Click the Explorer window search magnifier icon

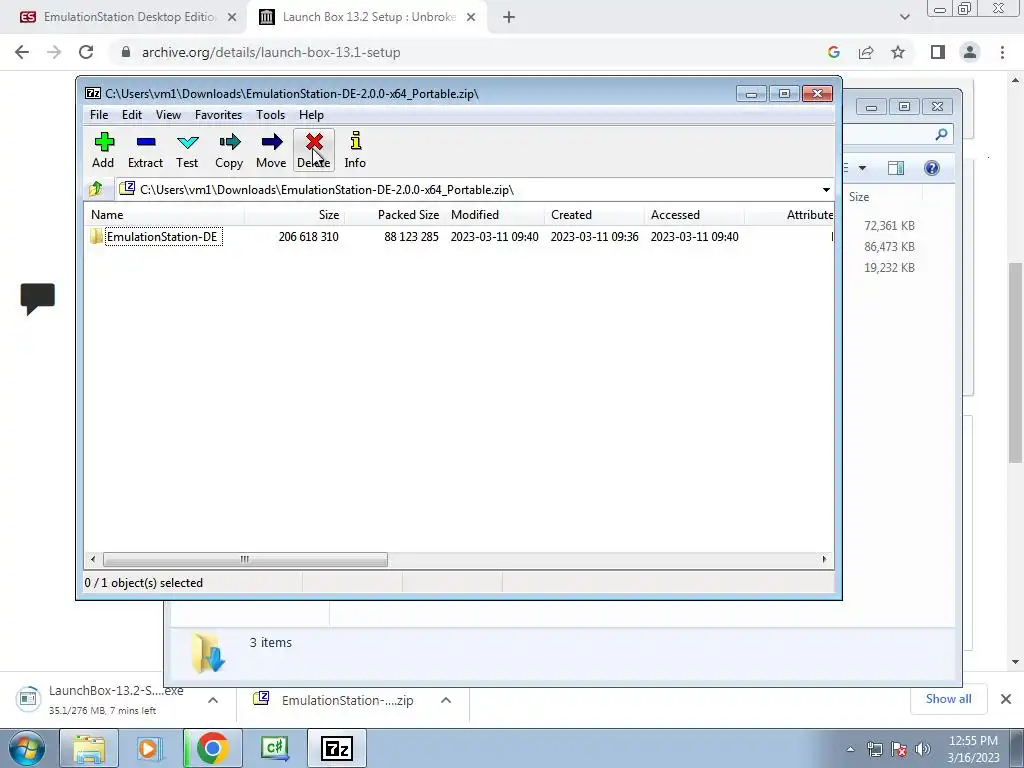pos(941,135)
